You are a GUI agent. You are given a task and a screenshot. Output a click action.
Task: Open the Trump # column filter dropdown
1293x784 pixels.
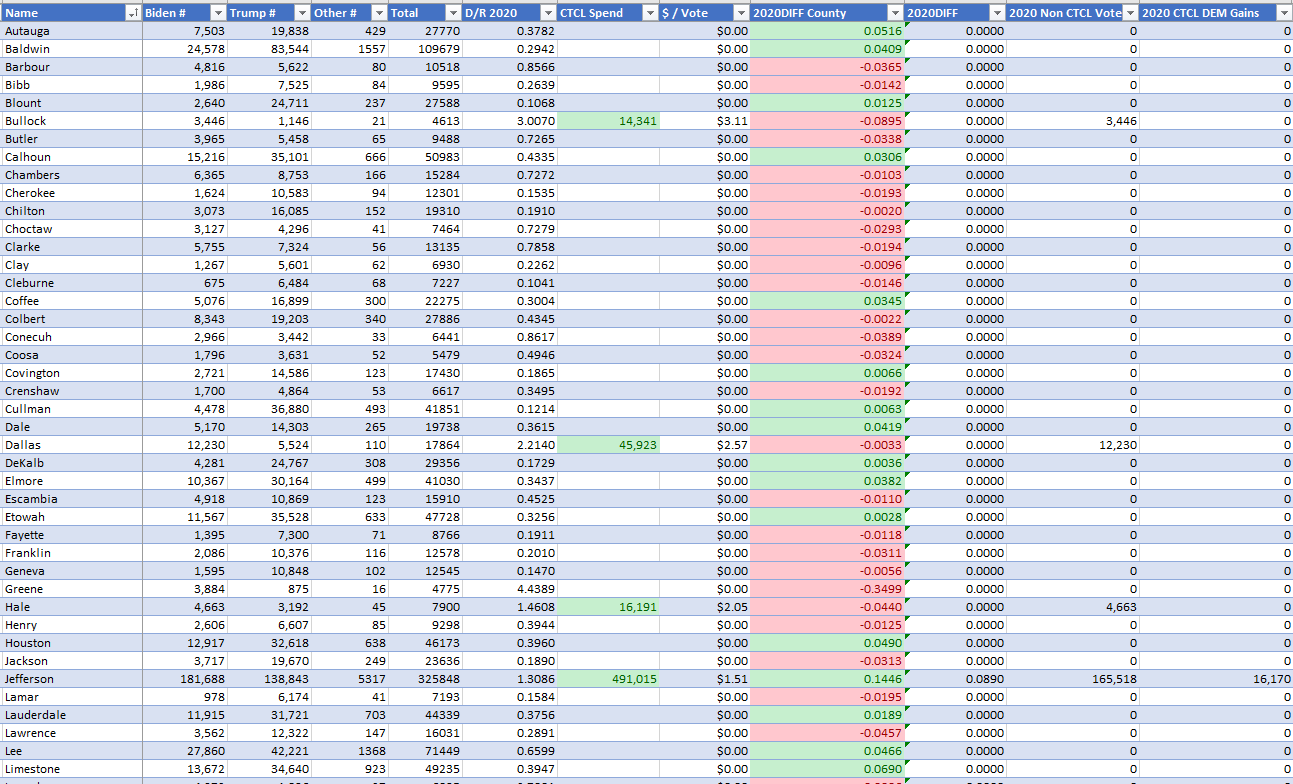click(x=302, y=13)
